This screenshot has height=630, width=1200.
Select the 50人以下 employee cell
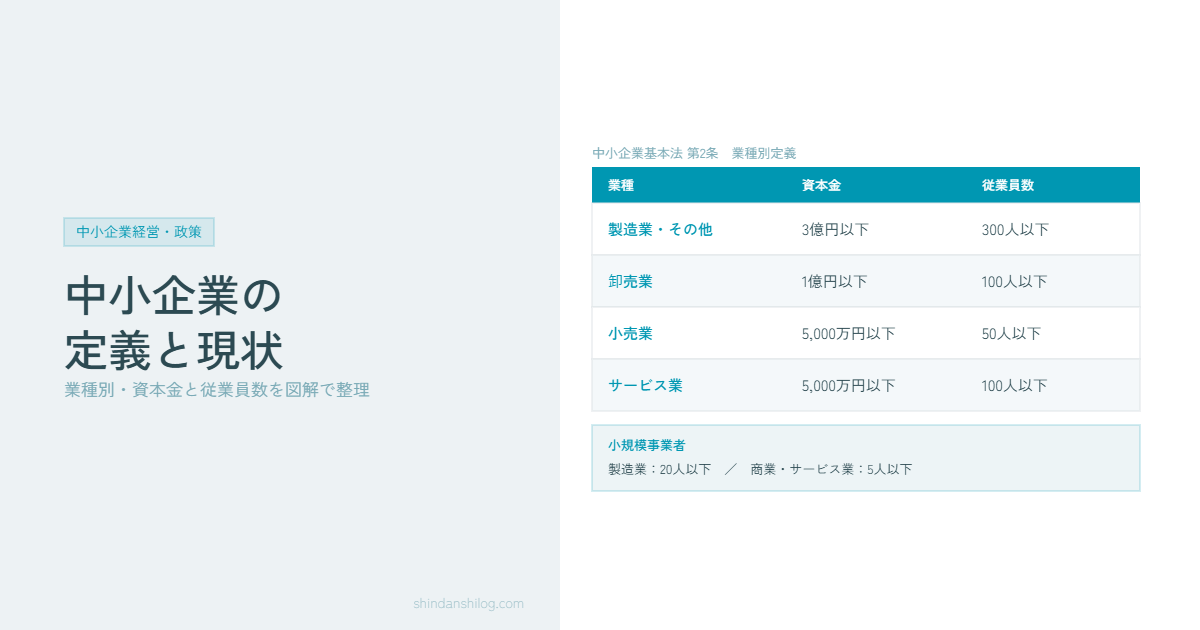point(1011,333)
